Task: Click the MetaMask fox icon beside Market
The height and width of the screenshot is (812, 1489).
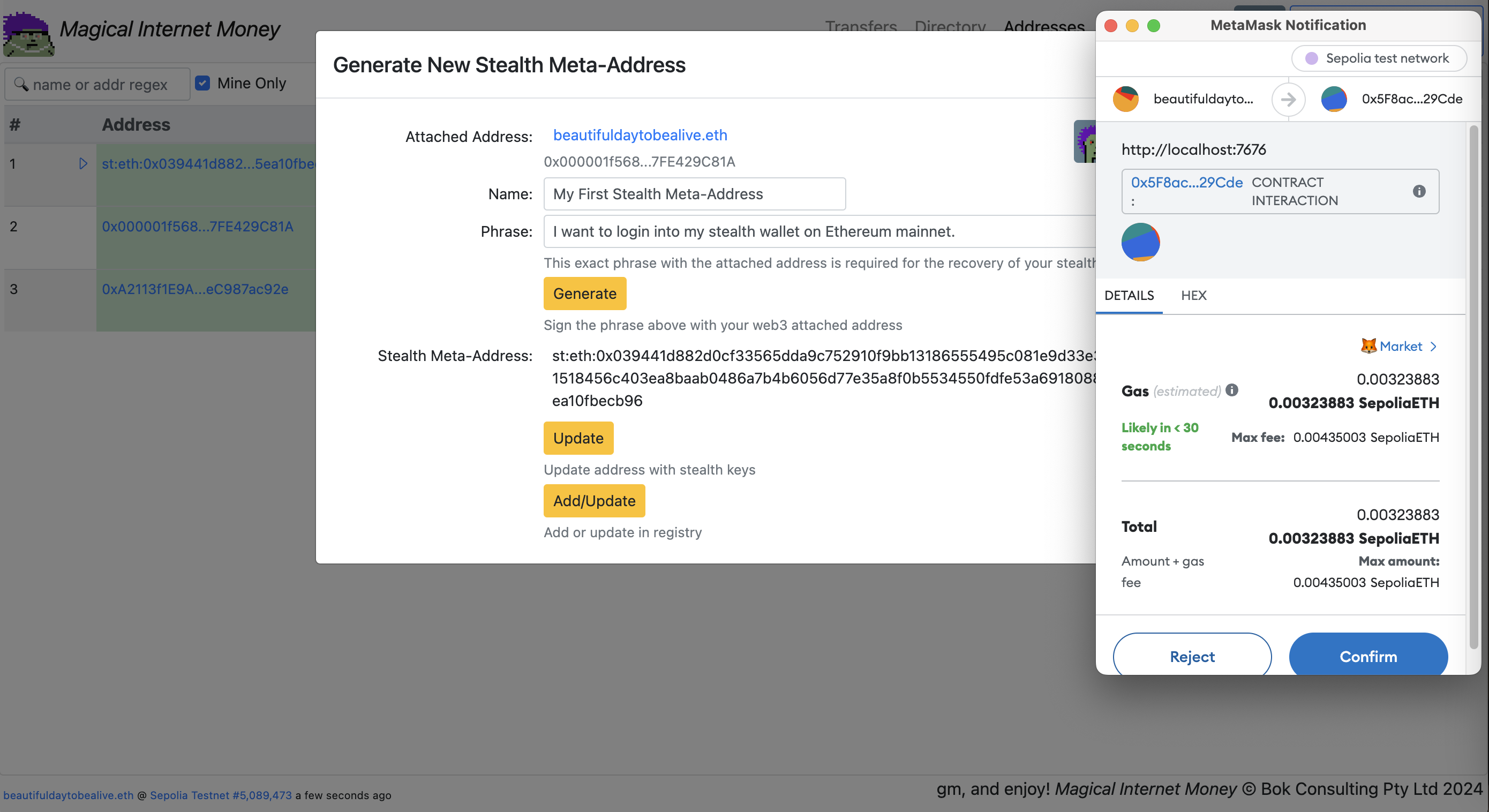Action: (x=1368, y=345)
